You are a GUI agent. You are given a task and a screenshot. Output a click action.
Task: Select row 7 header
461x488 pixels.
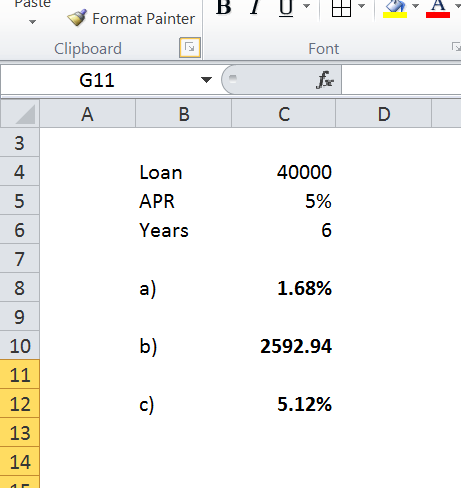(x=19, y=259)
